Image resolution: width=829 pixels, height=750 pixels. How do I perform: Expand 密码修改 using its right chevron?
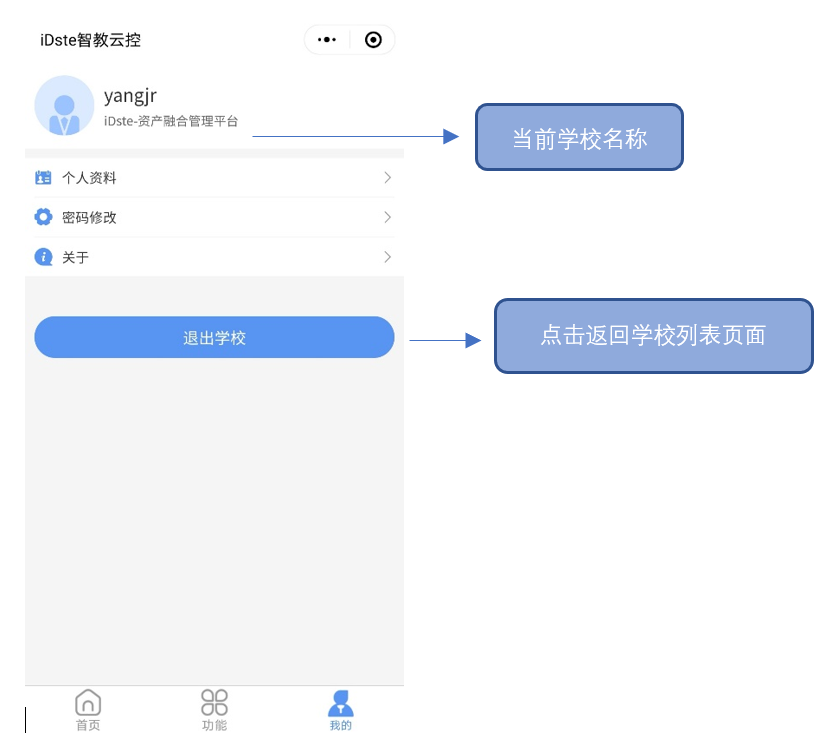(x=387, y=217)
